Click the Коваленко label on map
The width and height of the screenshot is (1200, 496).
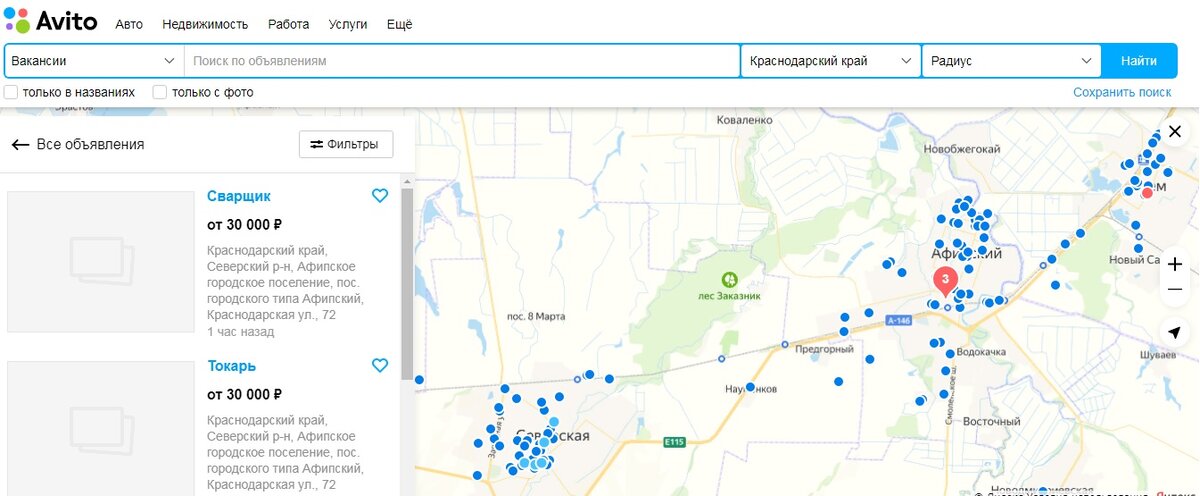pos(746,119)
